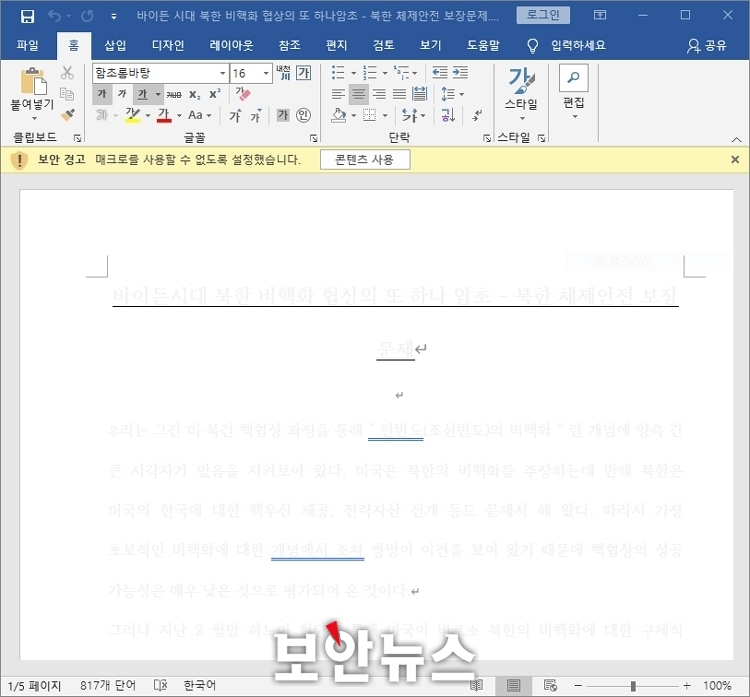
Task: Decrease font size with shrink font icon
Action: (x=256, y=115)
